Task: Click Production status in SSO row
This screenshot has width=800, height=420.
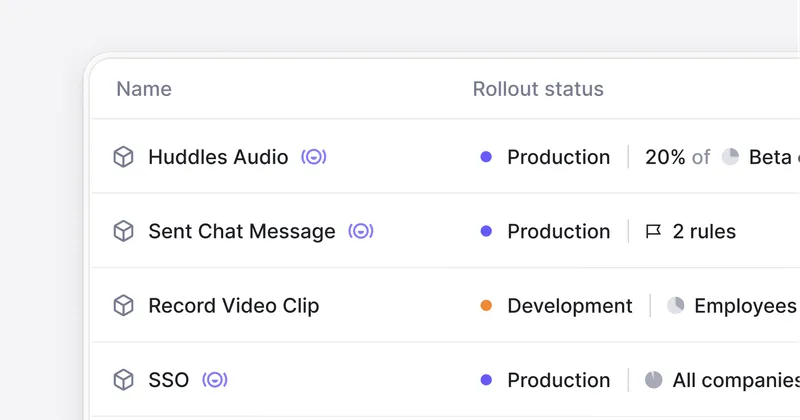Action: 559,380
